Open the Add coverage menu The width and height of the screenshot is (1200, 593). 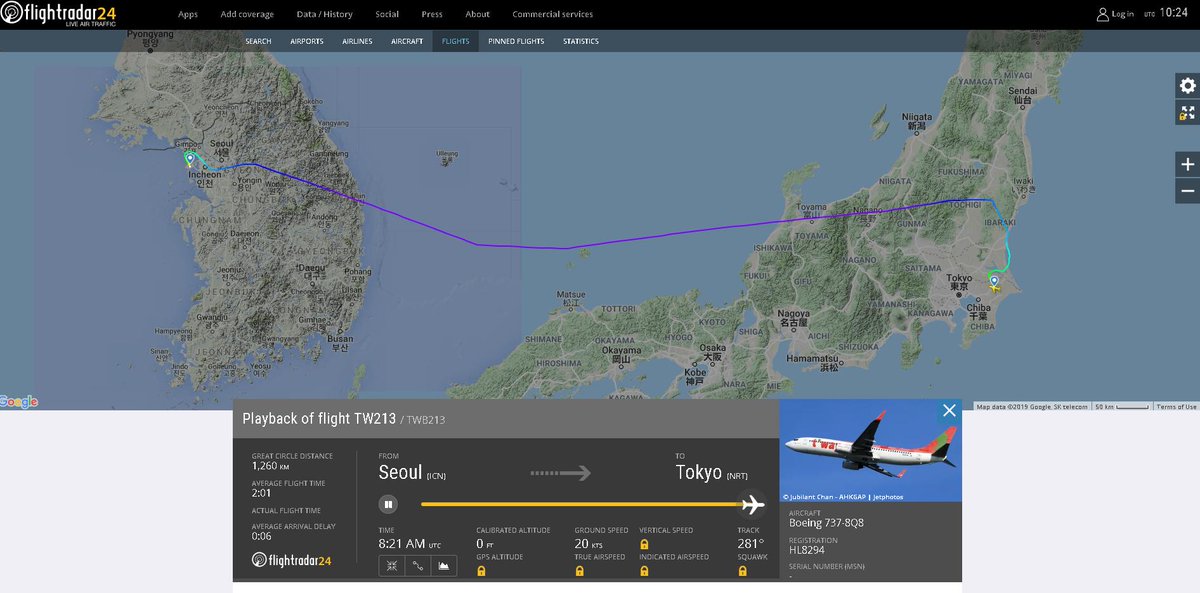[x=248, y=14]
